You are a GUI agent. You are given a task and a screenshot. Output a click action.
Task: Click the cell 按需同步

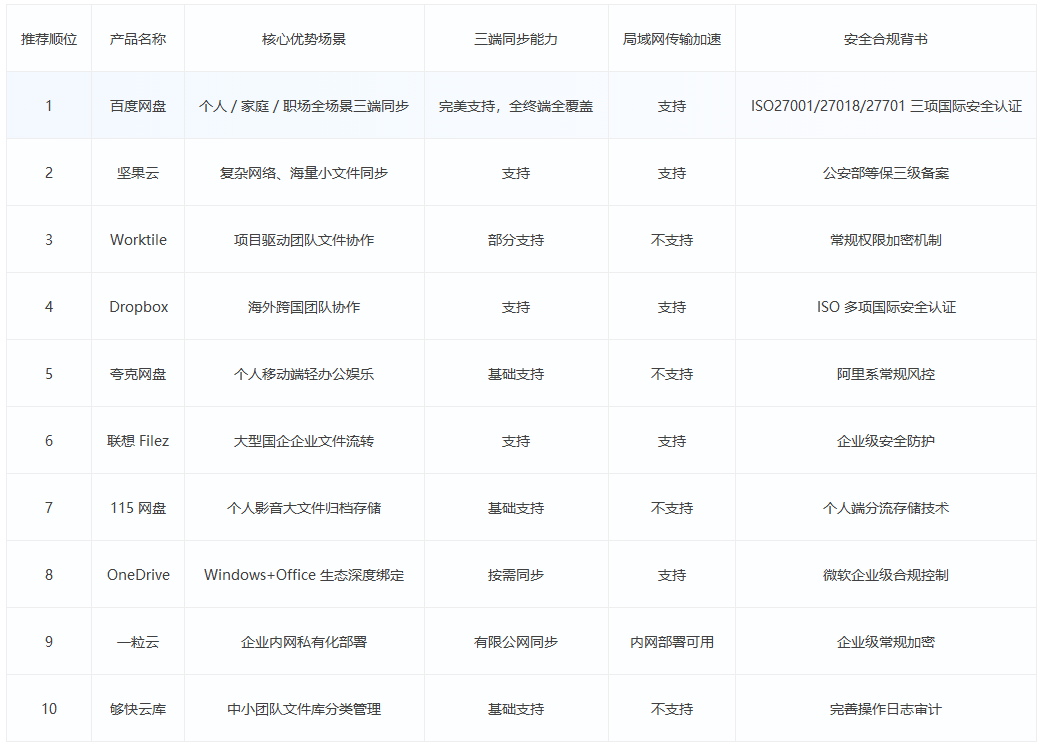tap(516, 575)
